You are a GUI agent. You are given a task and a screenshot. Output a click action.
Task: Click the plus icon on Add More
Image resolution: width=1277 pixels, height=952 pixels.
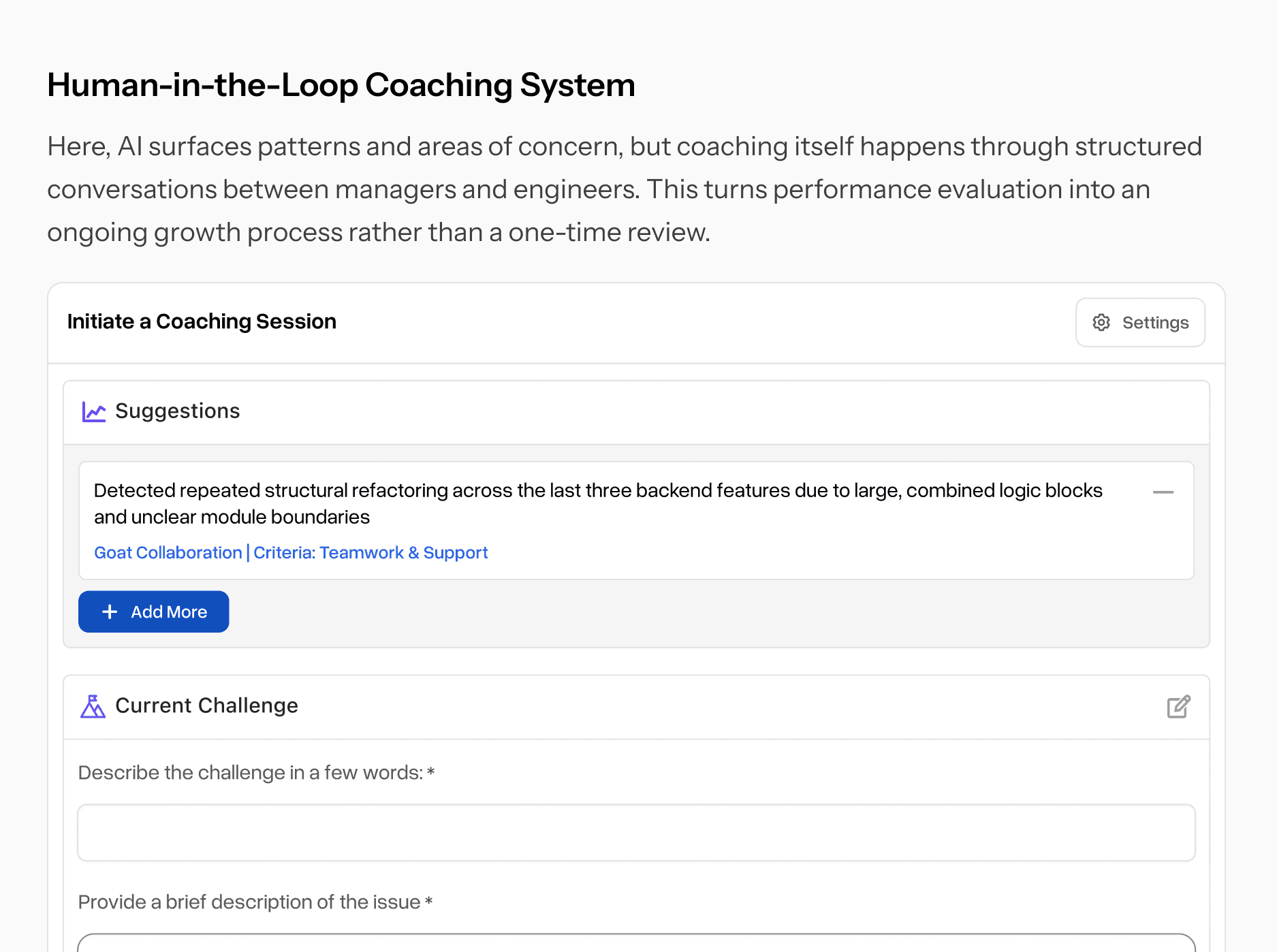click(110, 612)
